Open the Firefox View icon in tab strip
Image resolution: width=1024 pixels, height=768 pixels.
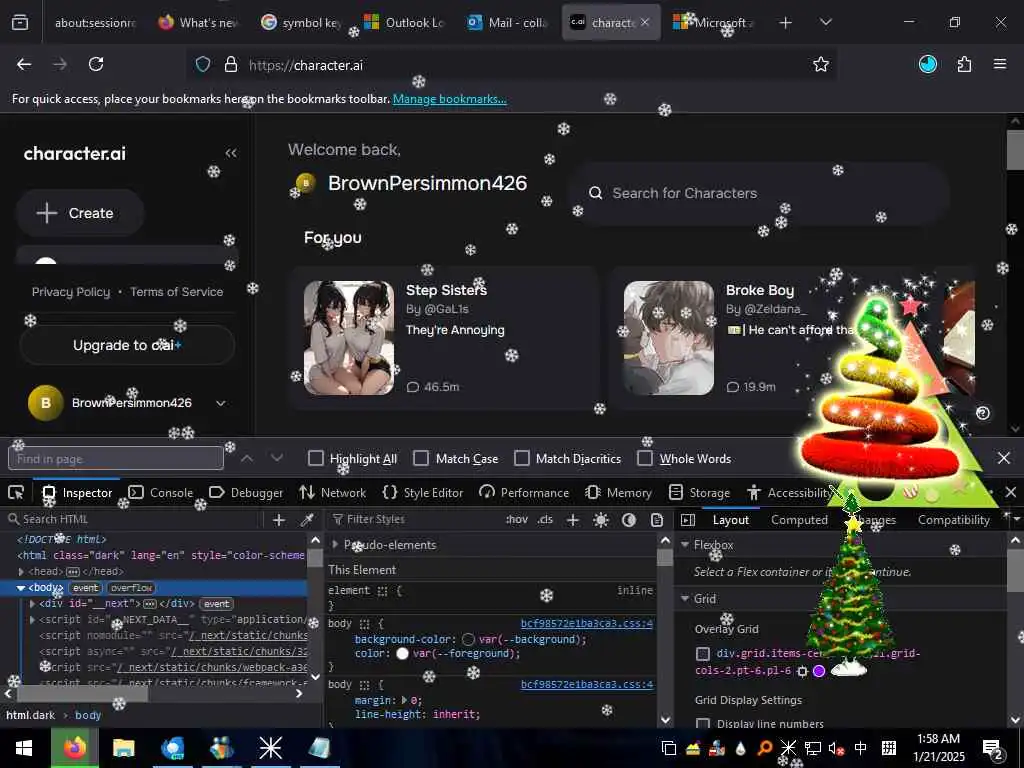[x=20, y=22]
